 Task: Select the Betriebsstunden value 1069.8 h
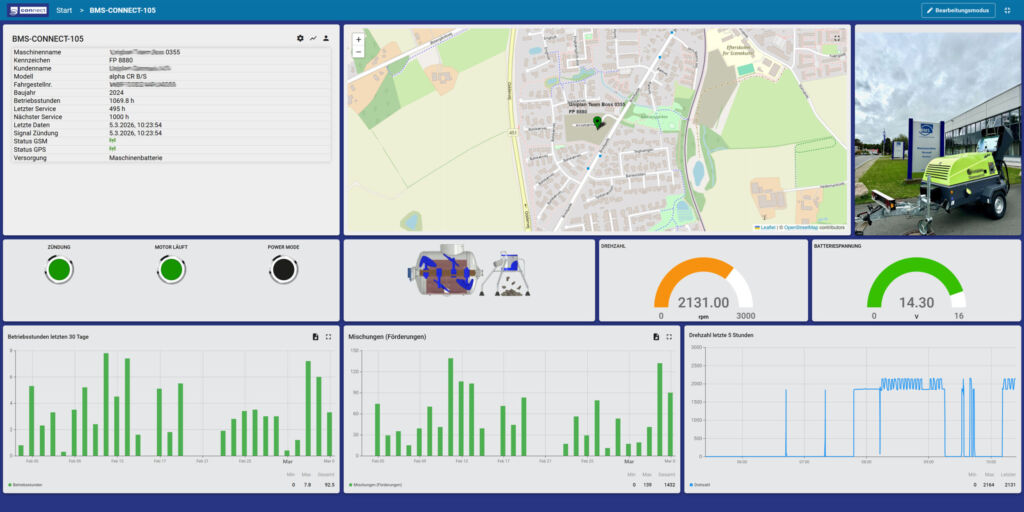(x=123, y=101)
